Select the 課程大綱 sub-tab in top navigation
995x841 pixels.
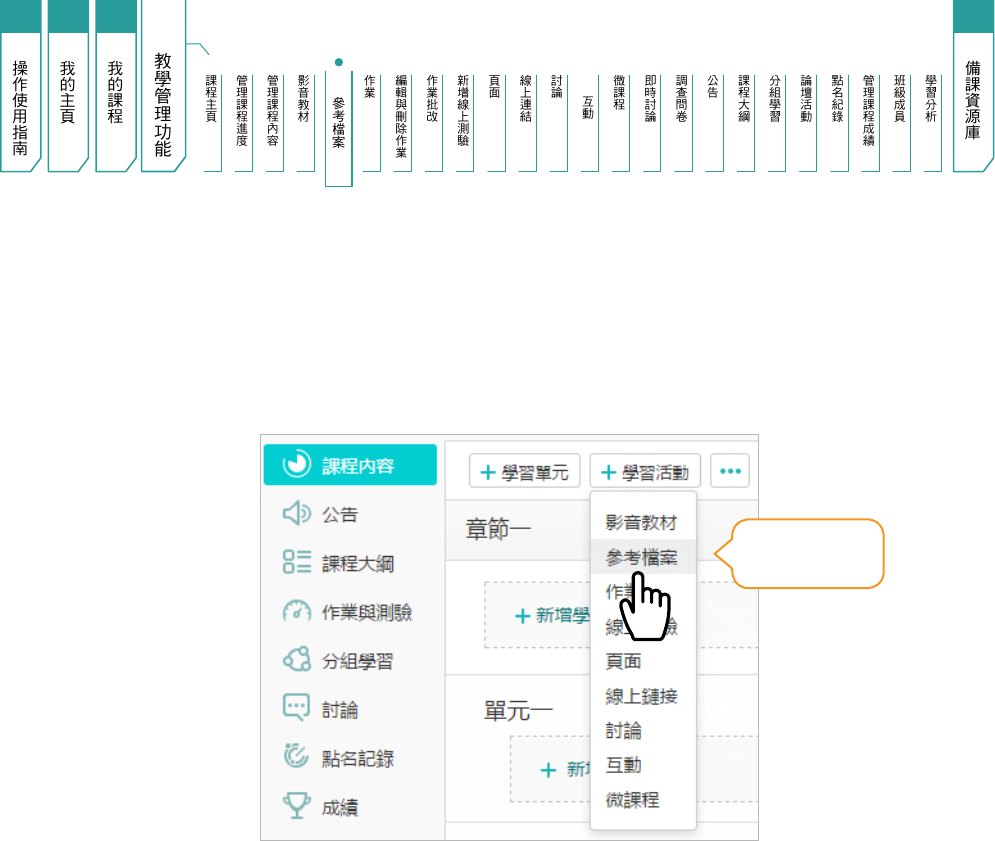(x=745, y=123)
